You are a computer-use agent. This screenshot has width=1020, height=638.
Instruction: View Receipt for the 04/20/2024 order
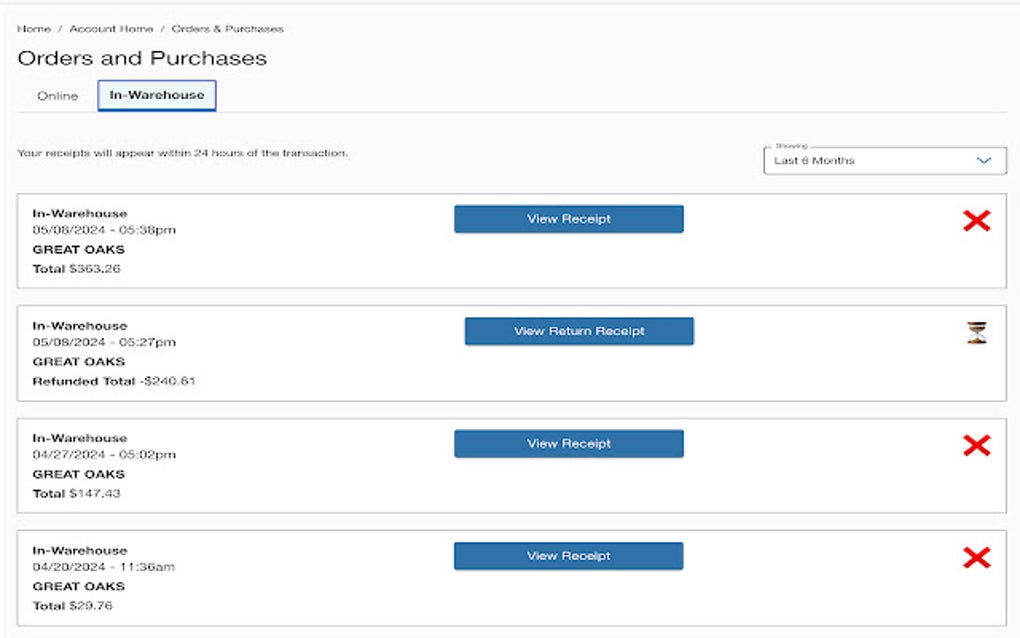click(x=568, y=556)
